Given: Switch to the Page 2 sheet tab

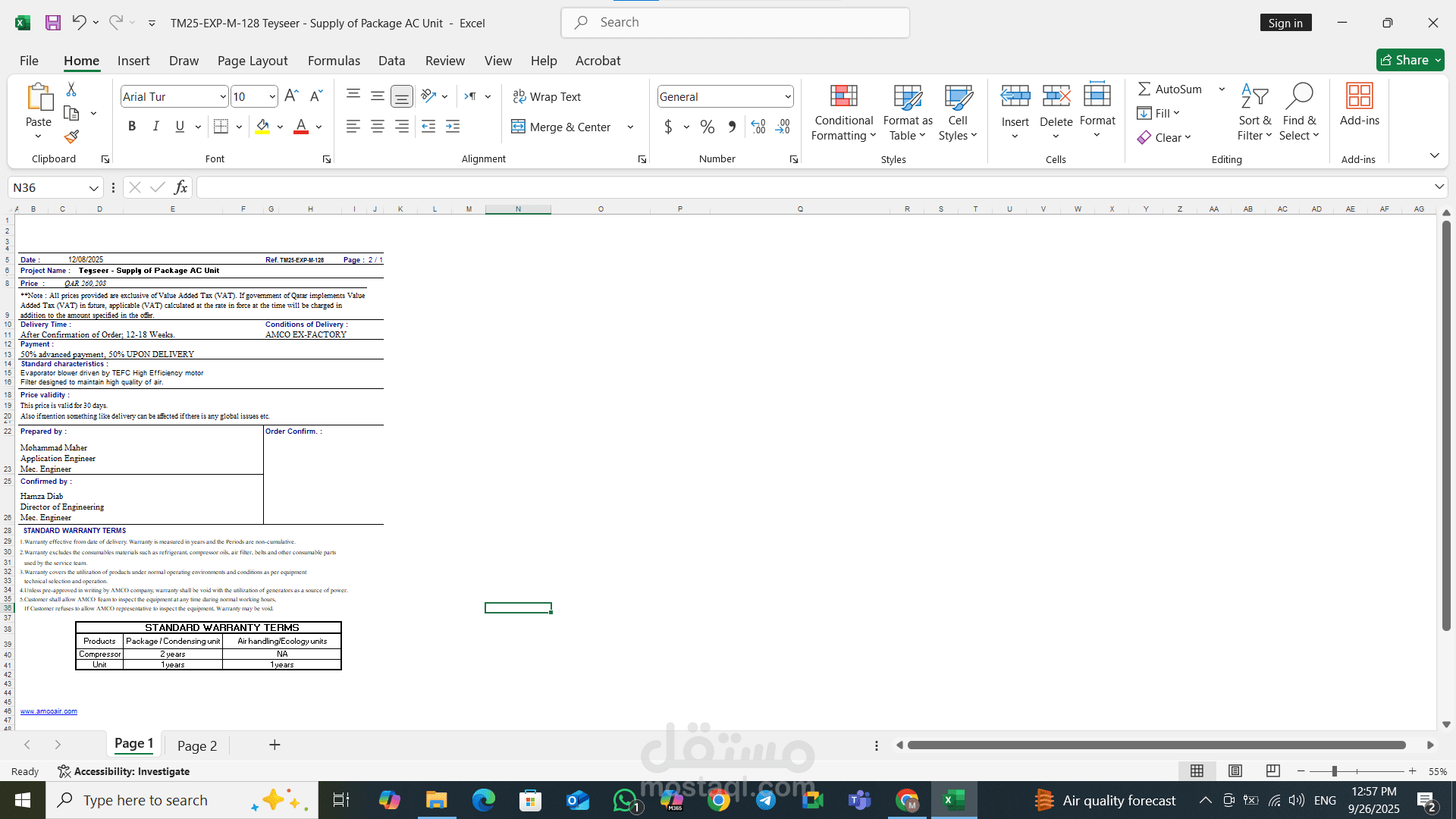Looking at the screenshot, I should click(197, 745).
